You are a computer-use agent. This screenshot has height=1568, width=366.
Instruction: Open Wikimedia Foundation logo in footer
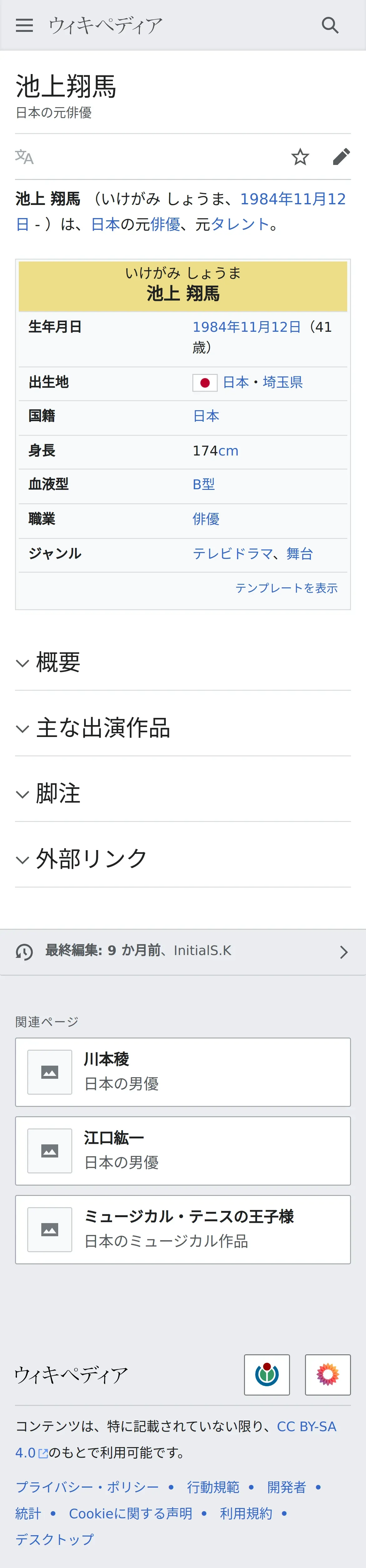point(267,1374)
